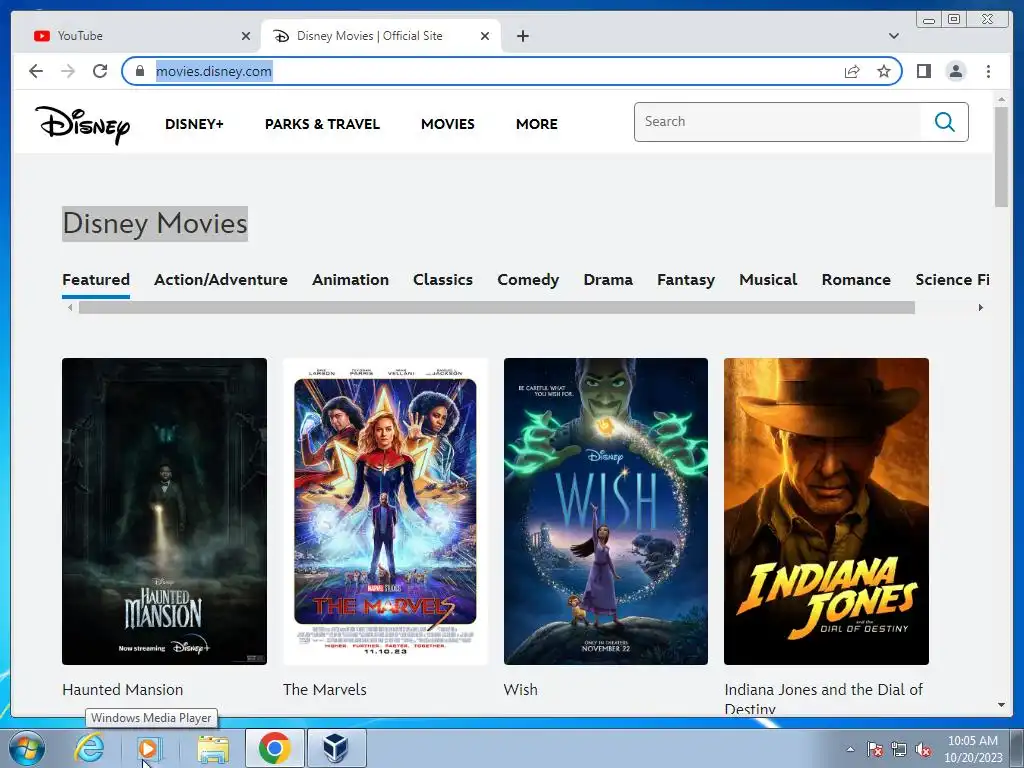Click the Disney logo
The image size is (1024, 768).
pyautogui.click(x=82, y=124)
